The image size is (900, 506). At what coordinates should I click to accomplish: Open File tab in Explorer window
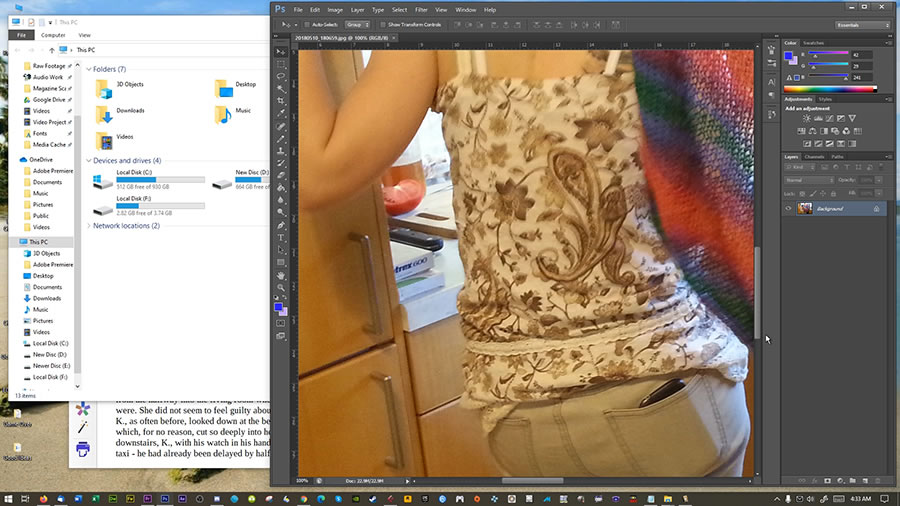[21, 35]
